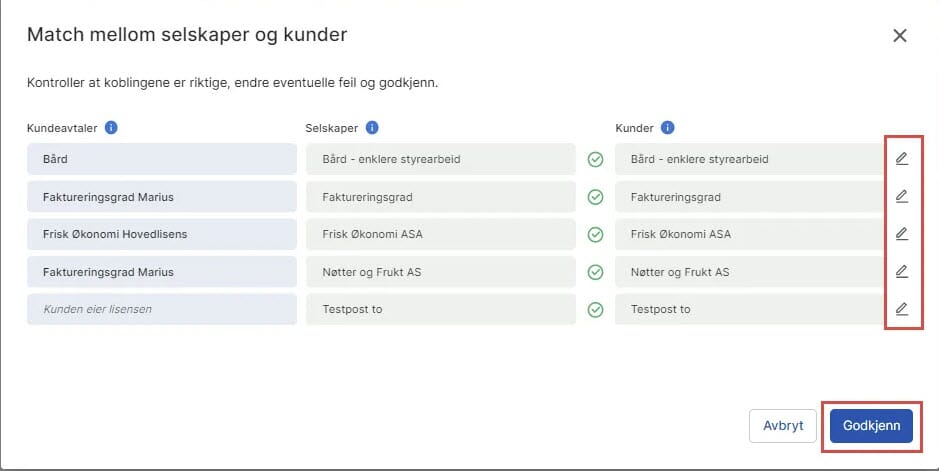The image size is (939, 471).
Task: Edit the Frisk Økonomi ASA customer match
Action: 901,234
